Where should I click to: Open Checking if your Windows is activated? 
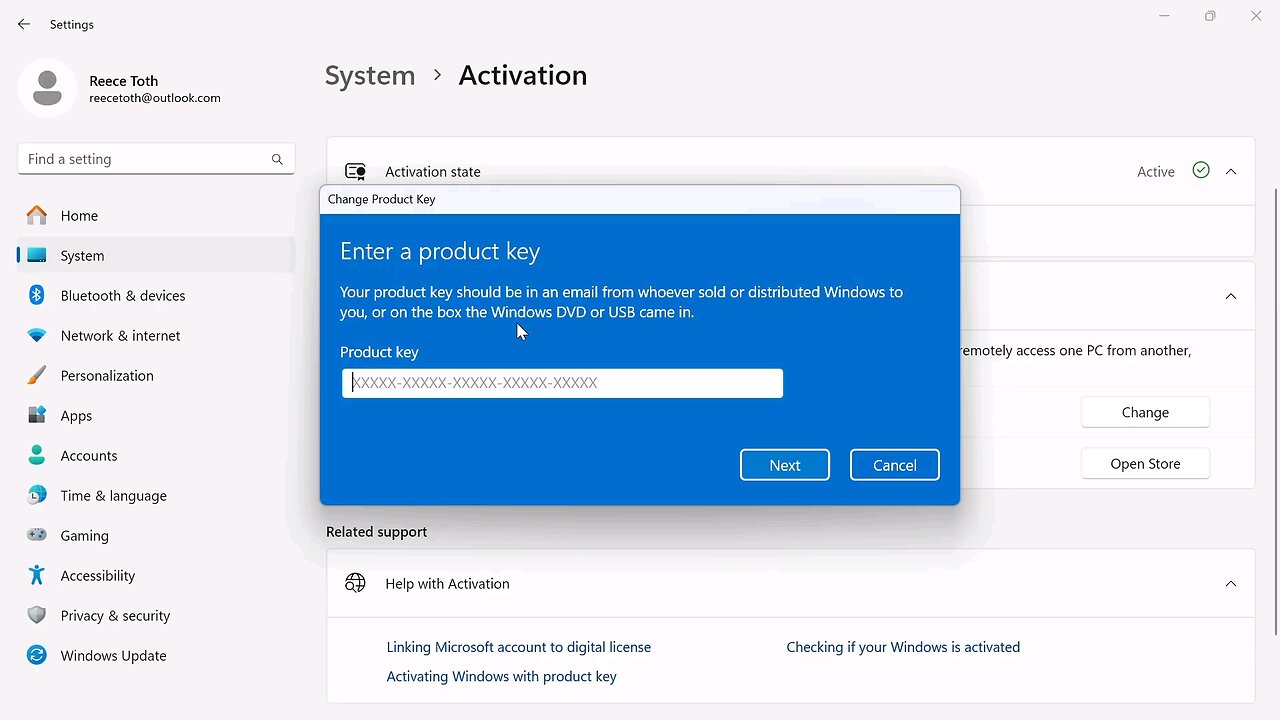point(903,647)
